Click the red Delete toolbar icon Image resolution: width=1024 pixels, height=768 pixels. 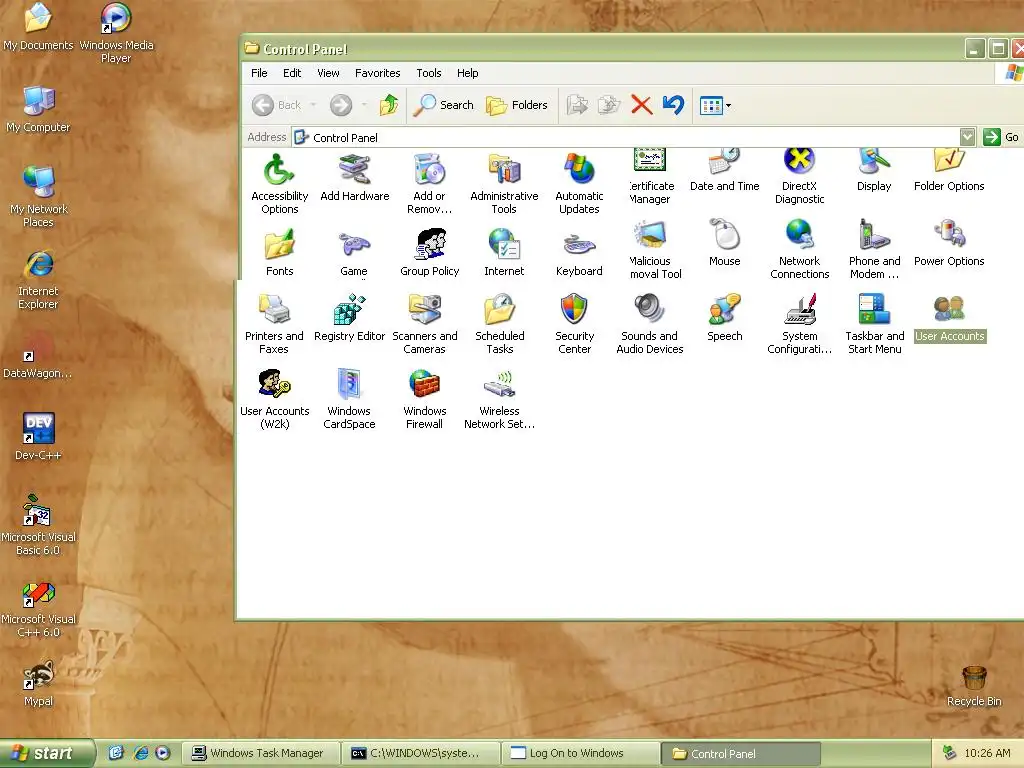[641, 104]
